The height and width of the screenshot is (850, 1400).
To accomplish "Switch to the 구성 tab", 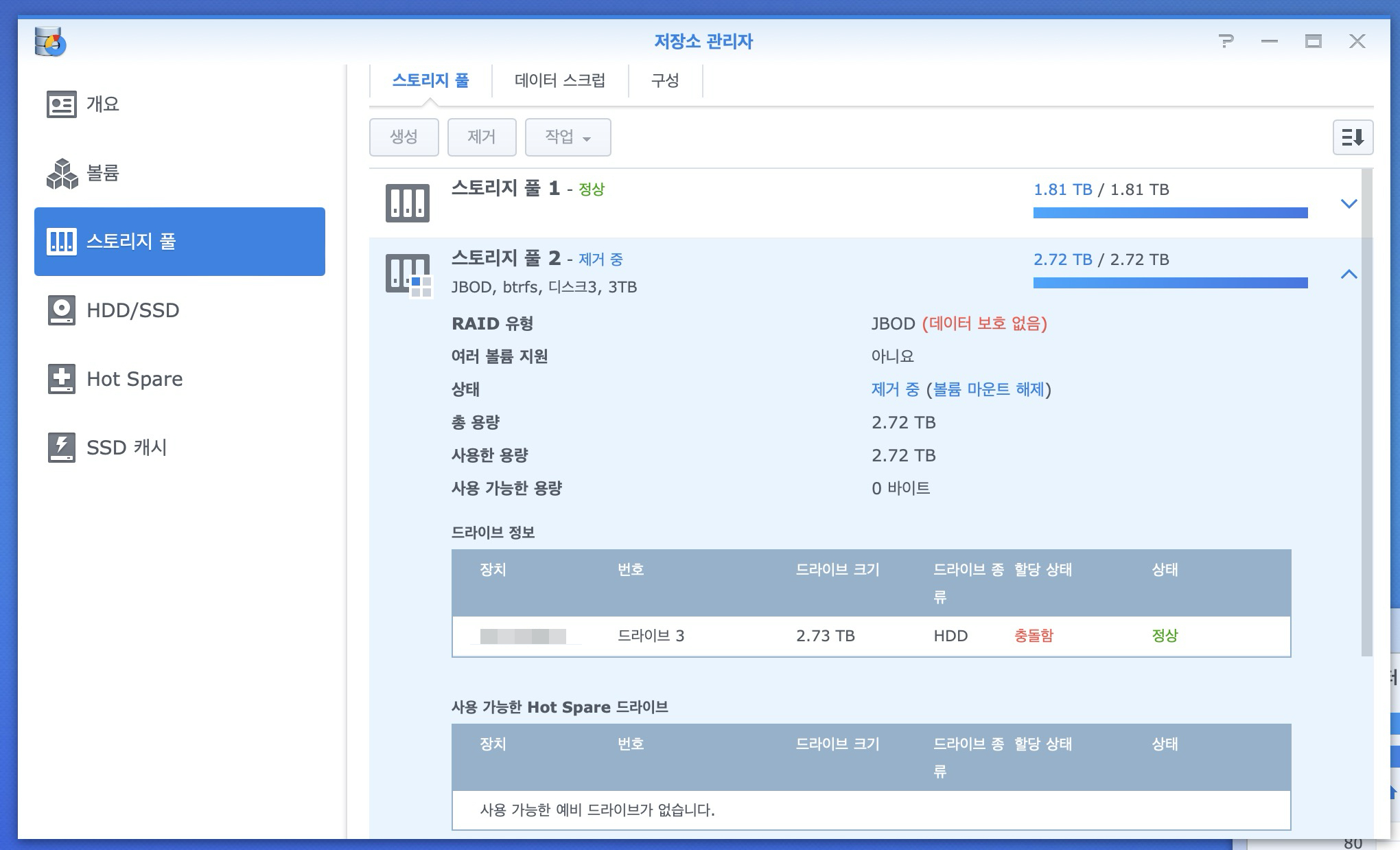I will point(664,81).
